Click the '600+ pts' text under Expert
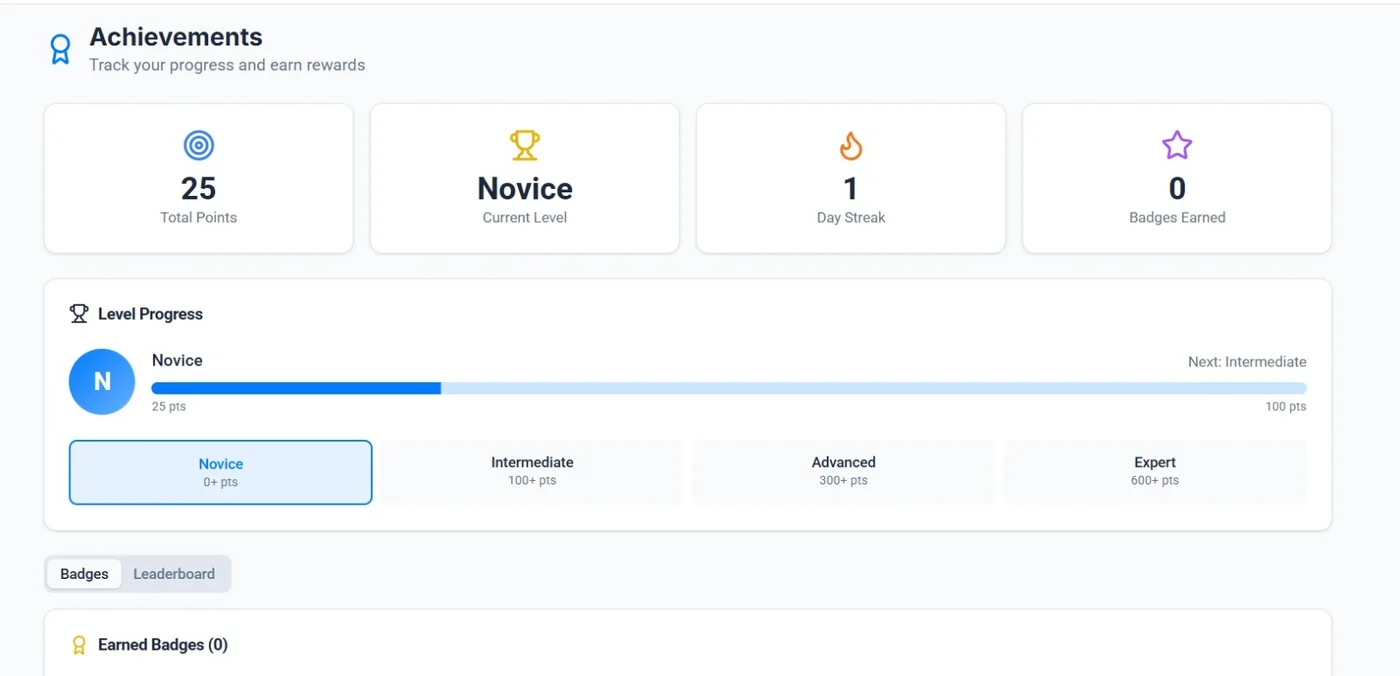This screenshot has height=676, width=1400. [1155, 481]
